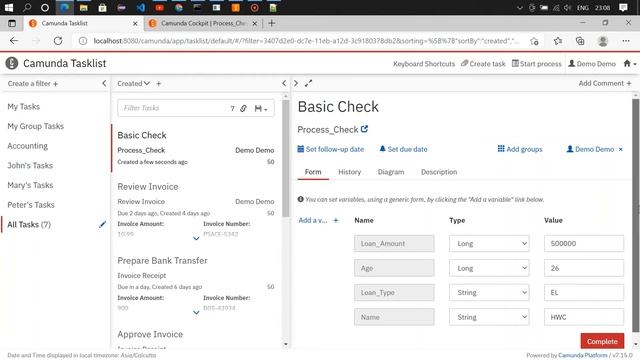640x360 pixels.
Task: Click the maximize task view arrows icon
Action: click(x=309, y=83)
